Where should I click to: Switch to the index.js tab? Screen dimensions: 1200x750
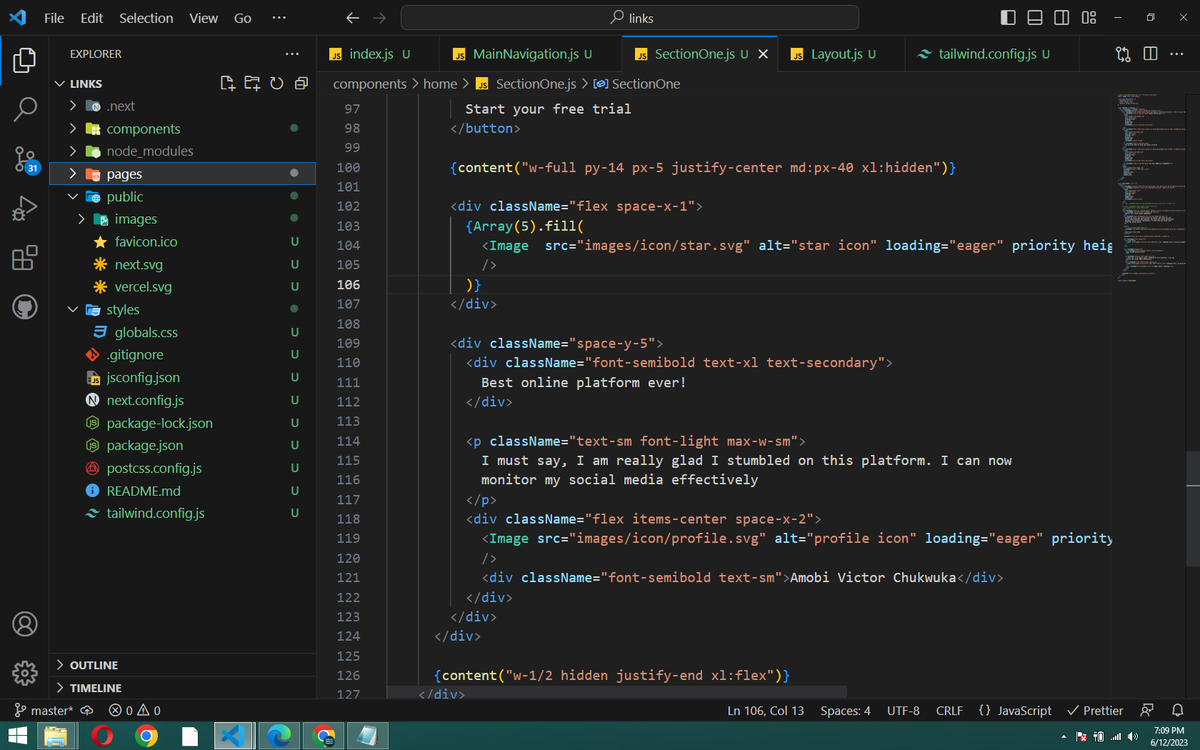379,54
